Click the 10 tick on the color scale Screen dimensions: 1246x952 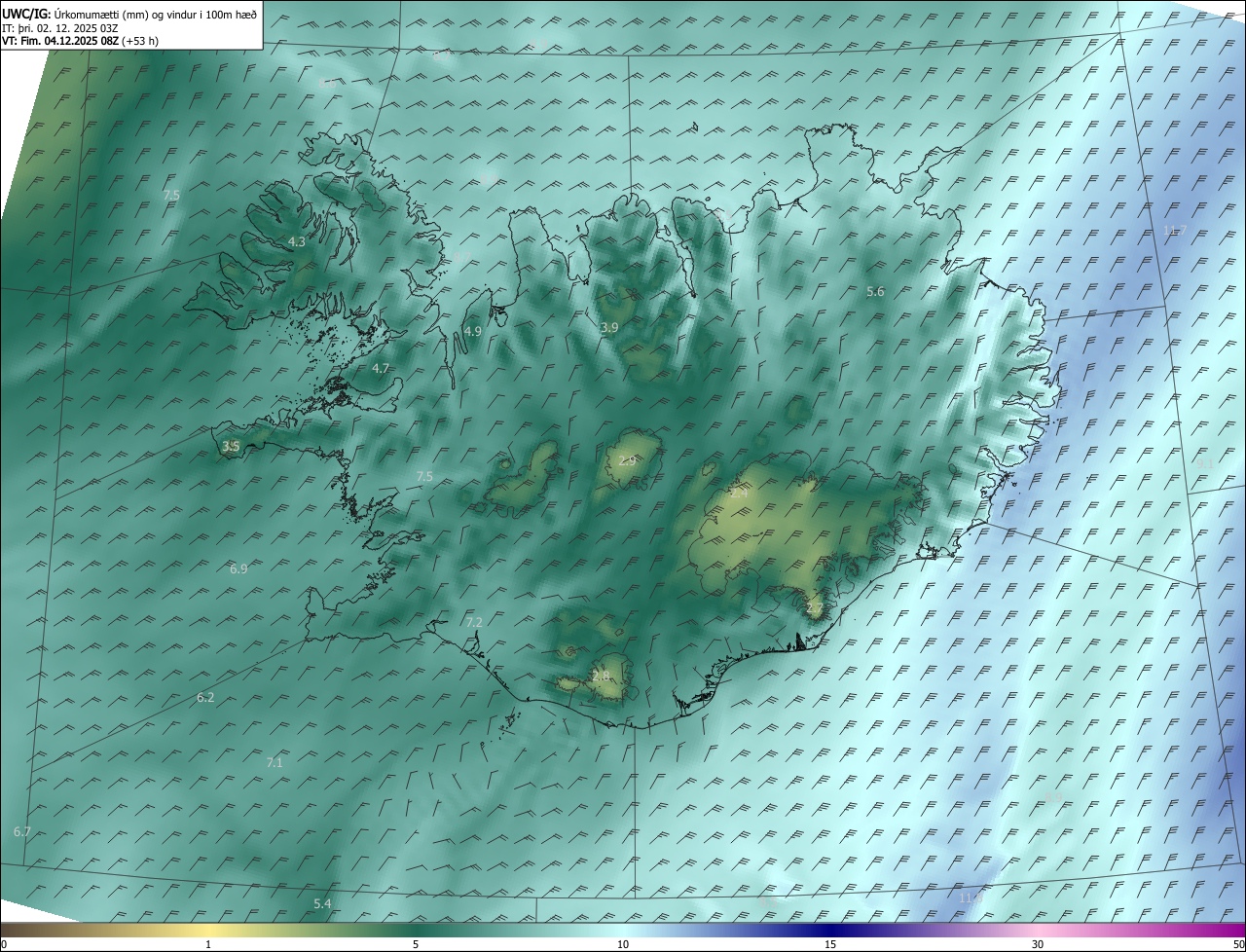point(623,944)
